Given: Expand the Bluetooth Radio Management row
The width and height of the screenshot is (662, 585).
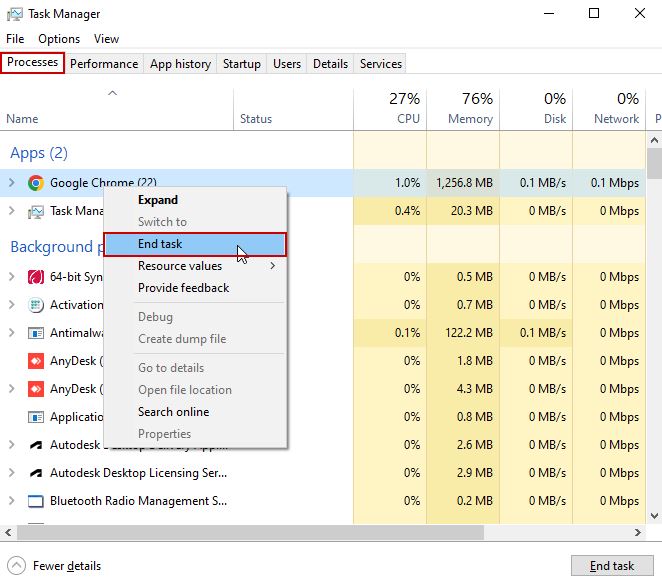Looking at the screenshot, I should pos(12,501).
